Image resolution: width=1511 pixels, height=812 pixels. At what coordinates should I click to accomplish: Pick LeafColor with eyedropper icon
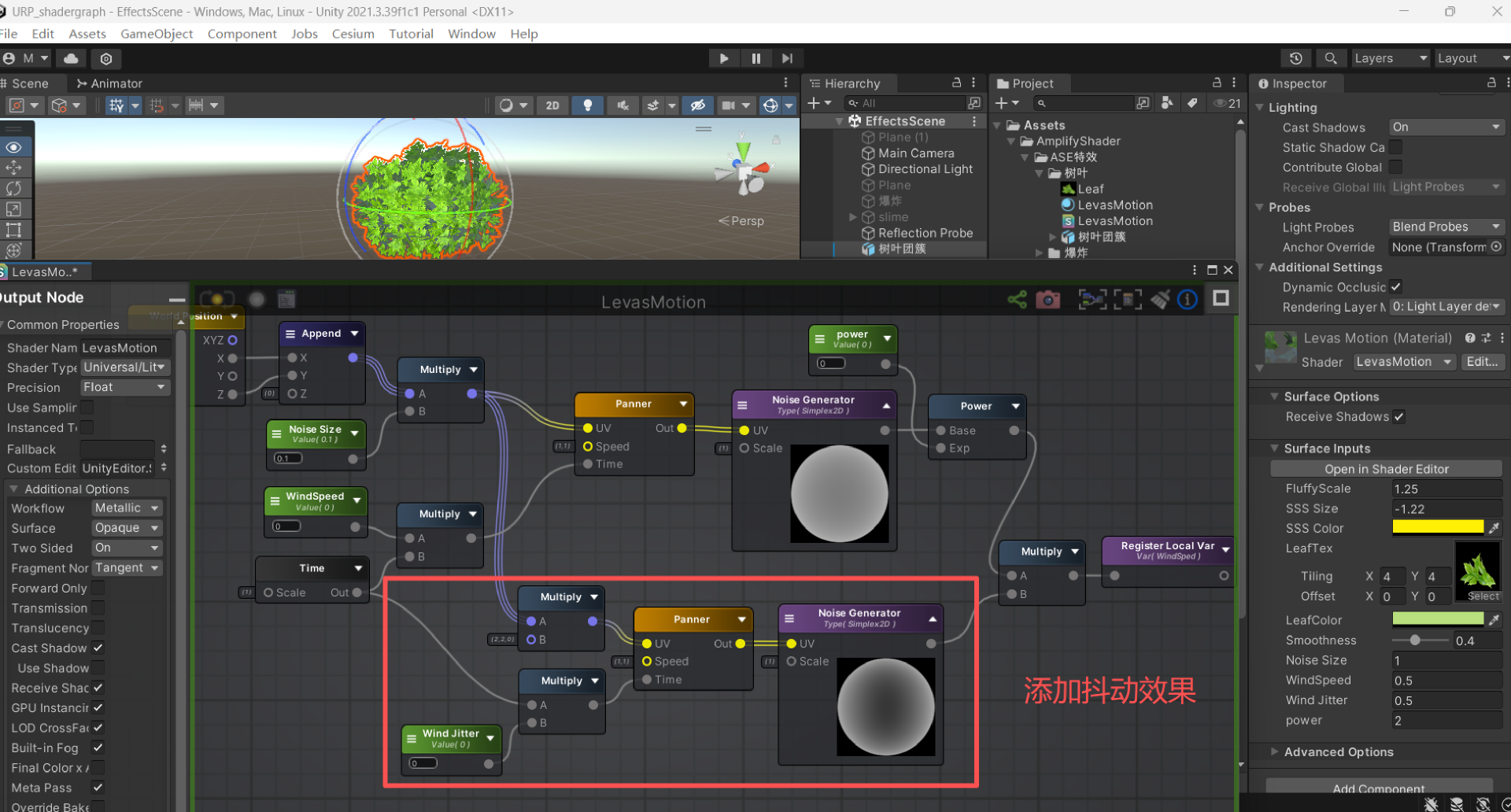tap(1494, 619)
